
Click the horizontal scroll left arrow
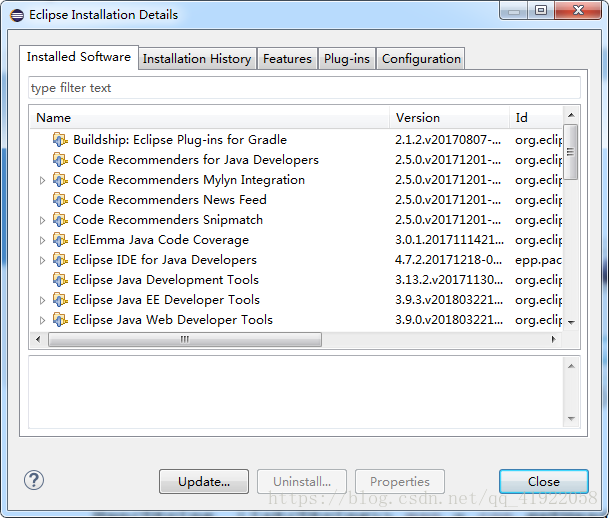click(38, 339)
